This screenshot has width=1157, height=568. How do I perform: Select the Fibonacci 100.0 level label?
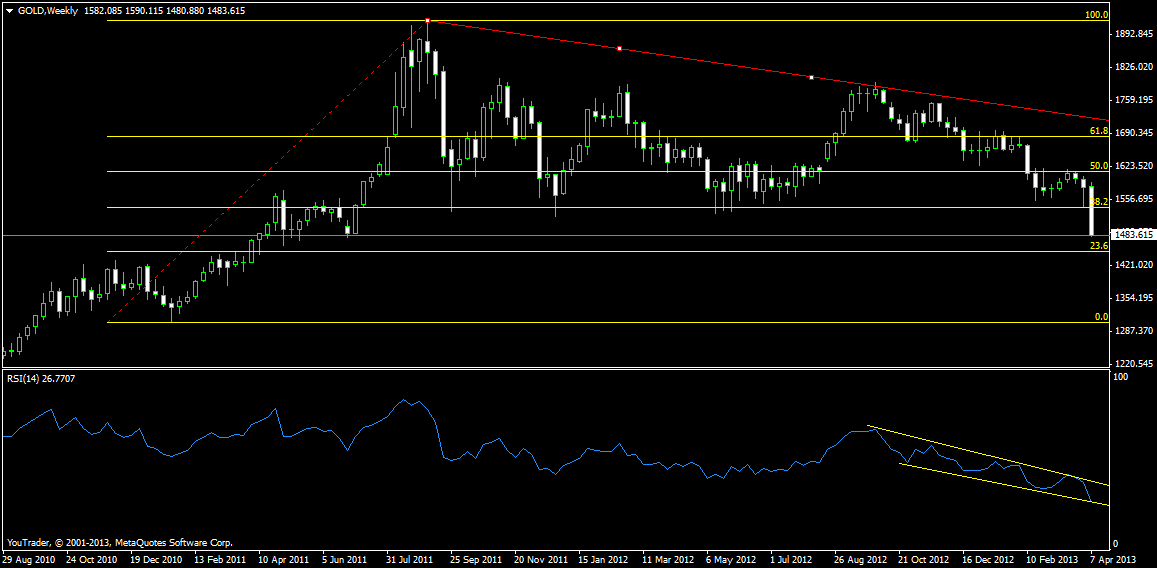click(1097, 15)
